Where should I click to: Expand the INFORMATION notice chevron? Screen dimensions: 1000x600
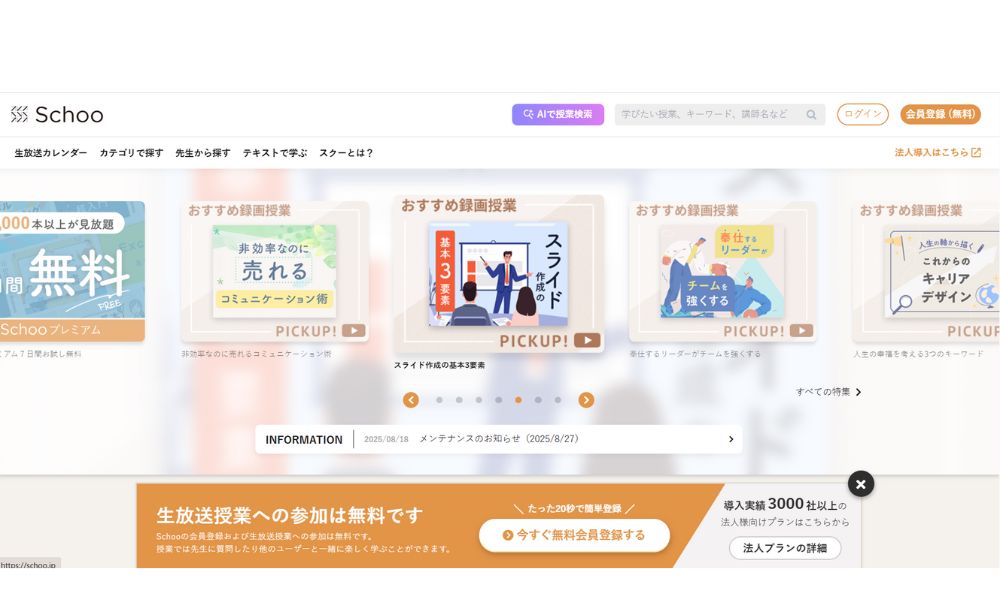[x=731, y=439]
